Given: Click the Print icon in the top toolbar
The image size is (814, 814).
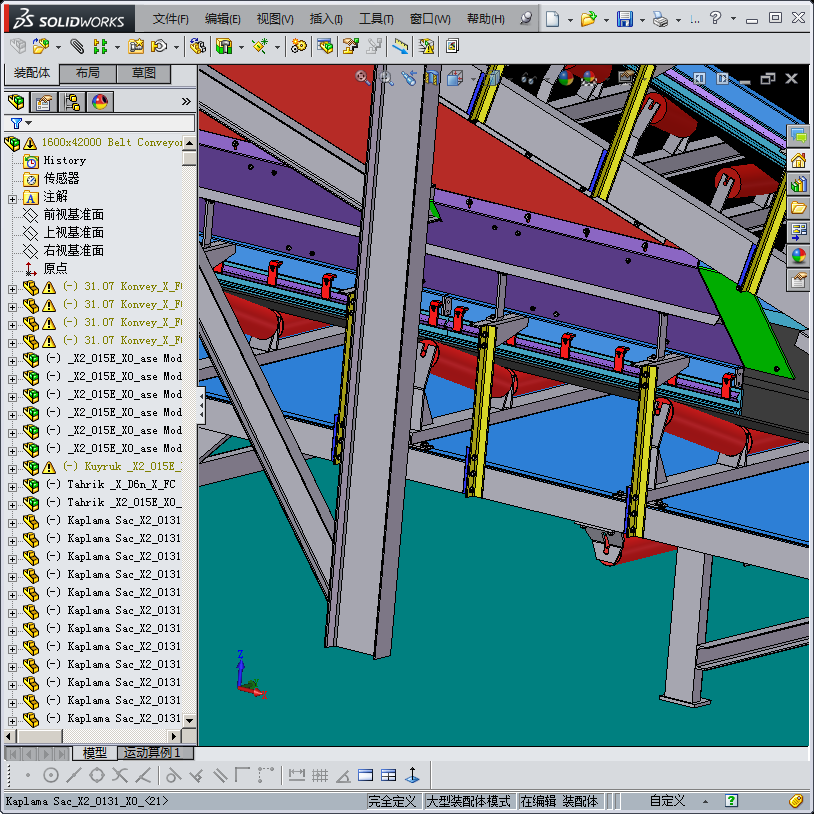Looking at the screenshot, I should tap(659, 19).
